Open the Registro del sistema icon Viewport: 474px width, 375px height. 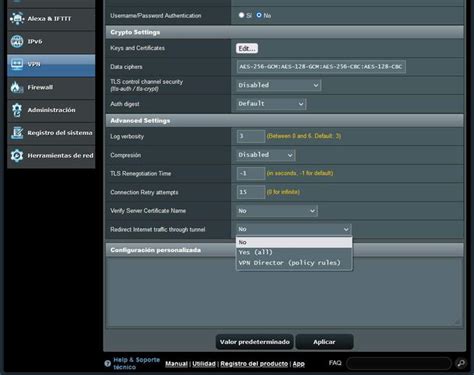point(17,133)
